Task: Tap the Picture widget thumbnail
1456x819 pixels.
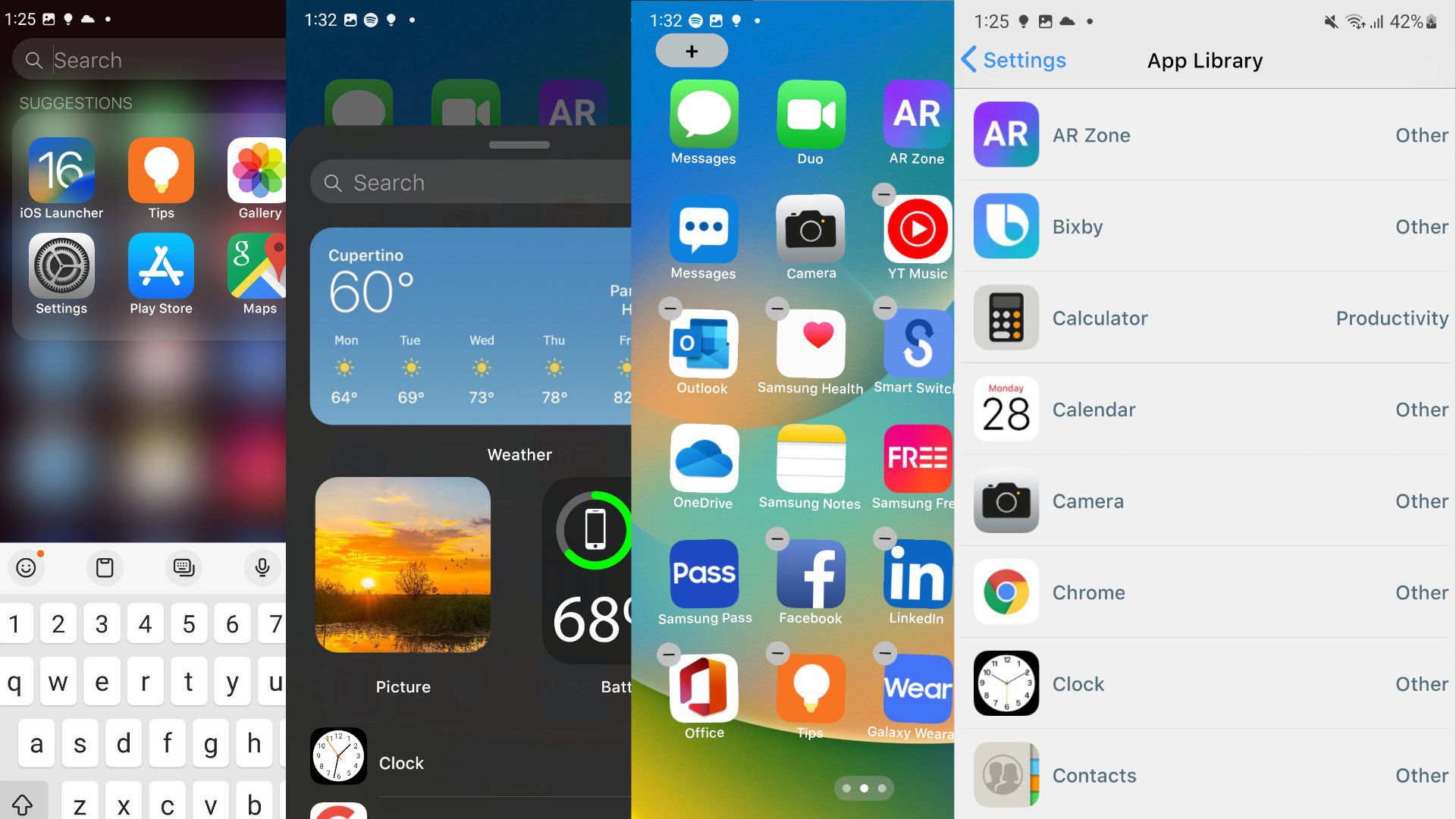Action: [402, 568]
